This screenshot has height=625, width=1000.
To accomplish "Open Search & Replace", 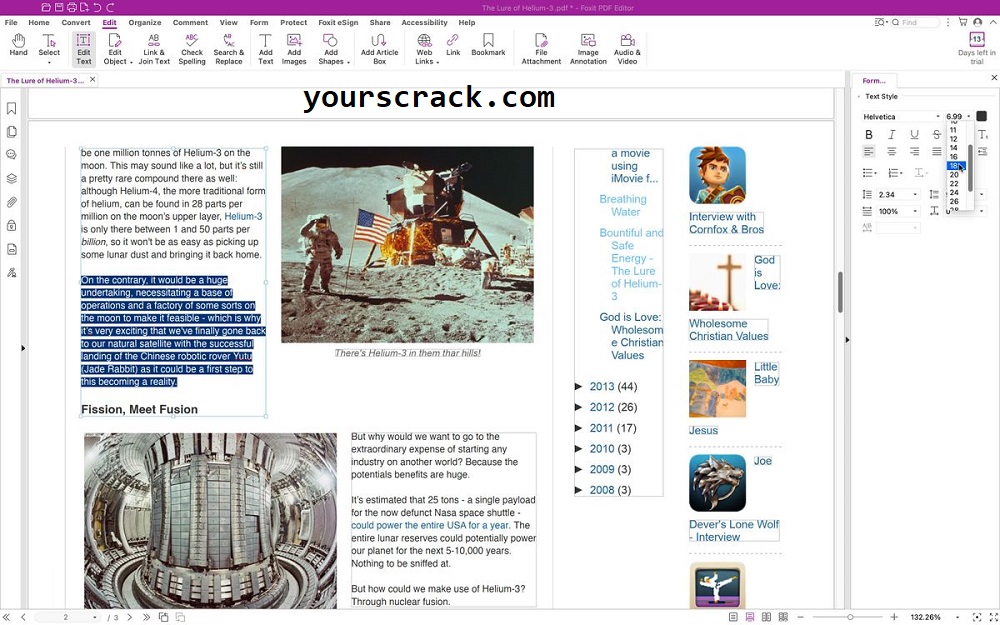I will [x=229, y=49].
